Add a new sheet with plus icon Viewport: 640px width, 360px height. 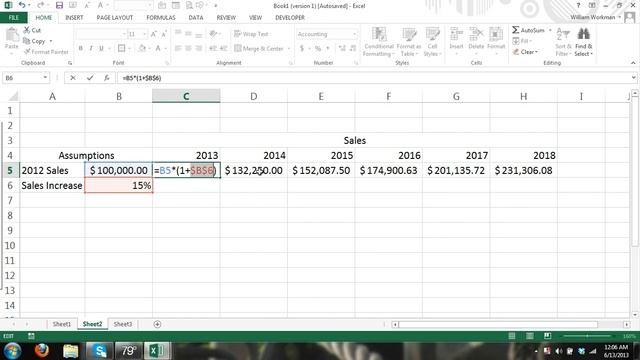point(157,324)
